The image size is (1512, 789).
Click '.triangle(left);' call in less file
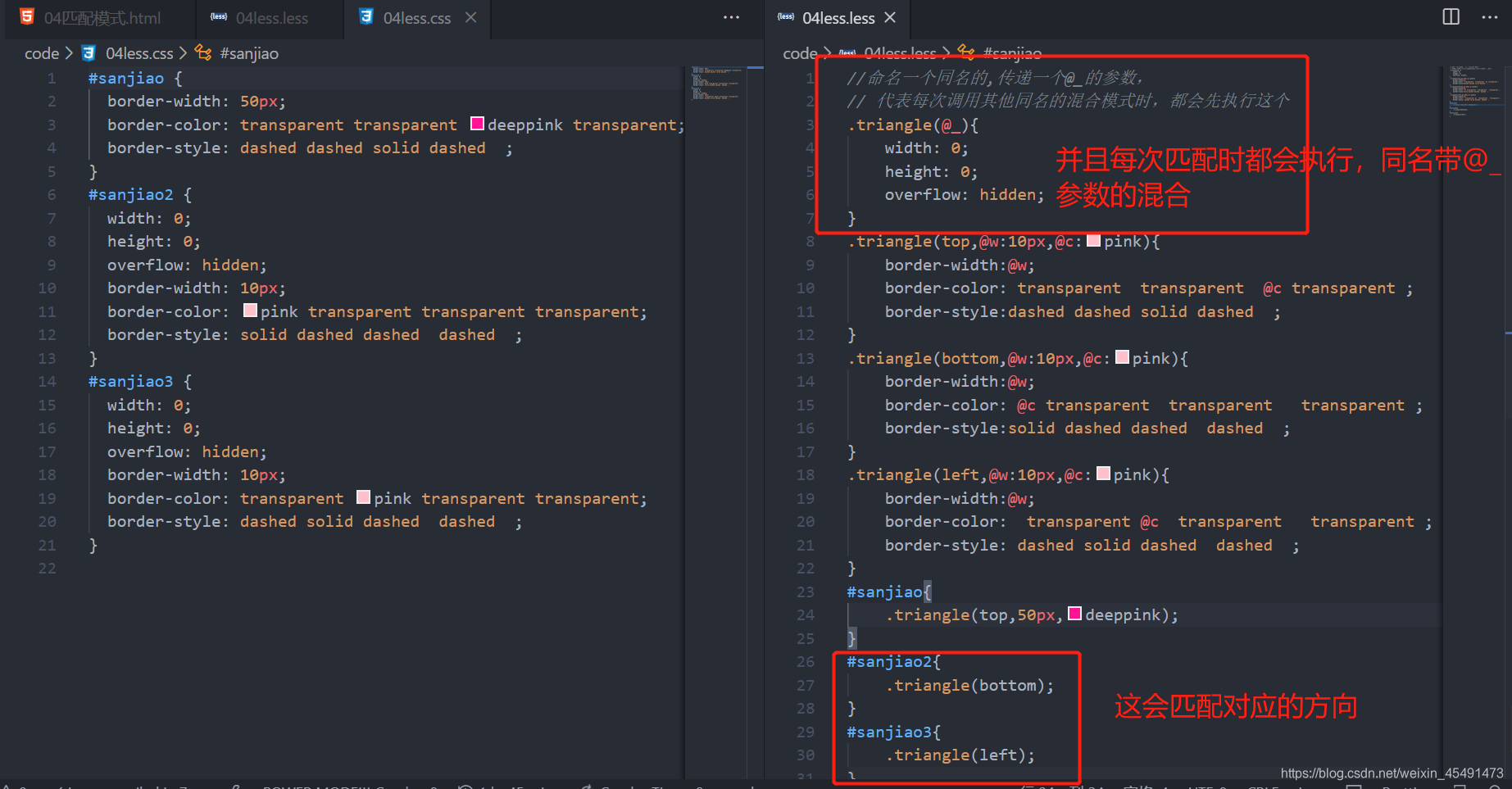coord(960,755)
